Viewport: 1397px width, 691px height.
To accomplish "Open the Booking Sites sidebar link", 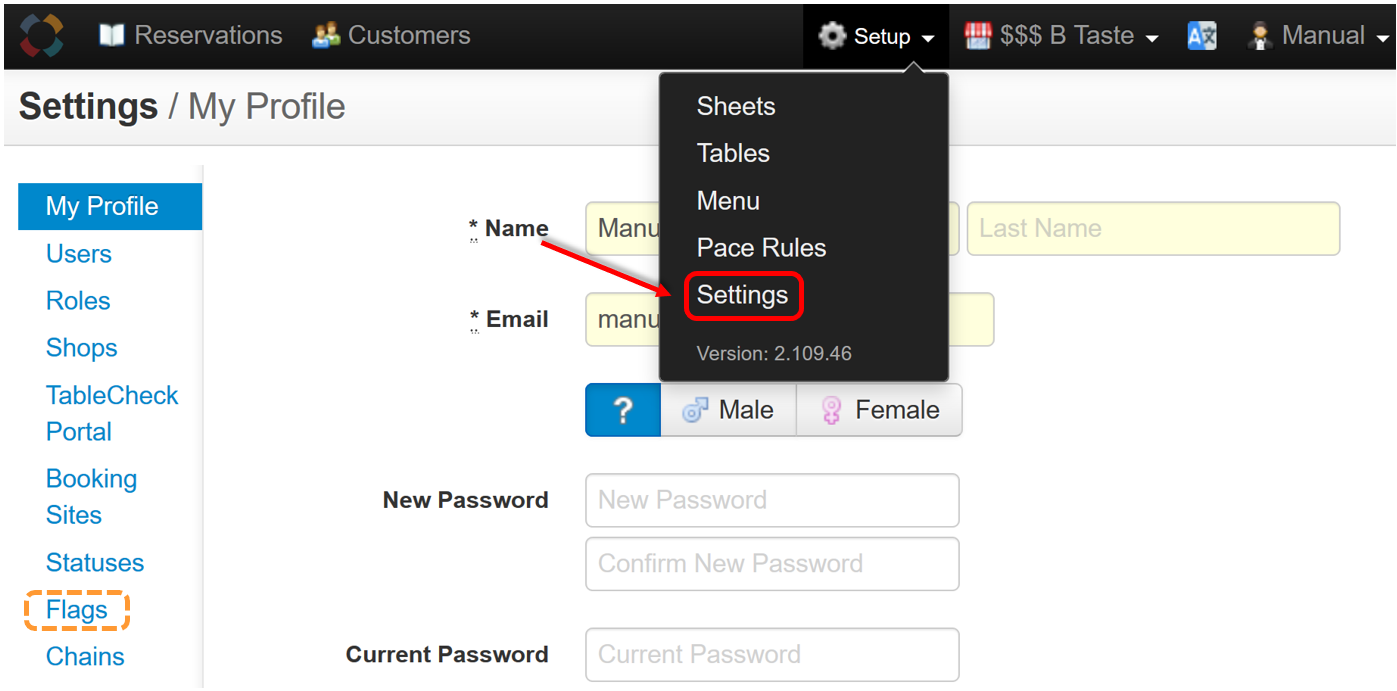I will click(91, 497).
